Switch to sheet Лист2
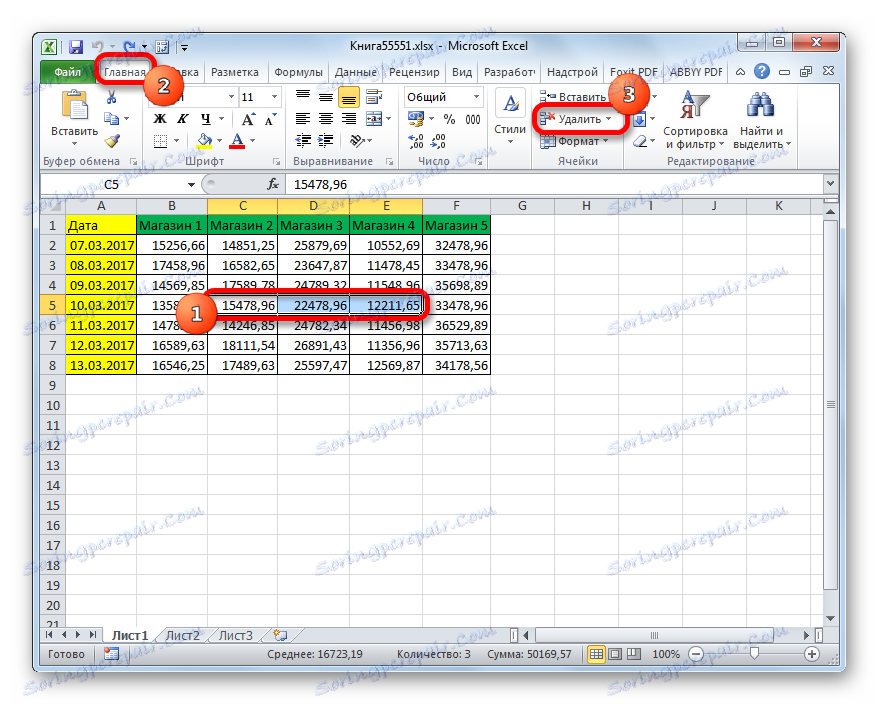 [183, 635]
